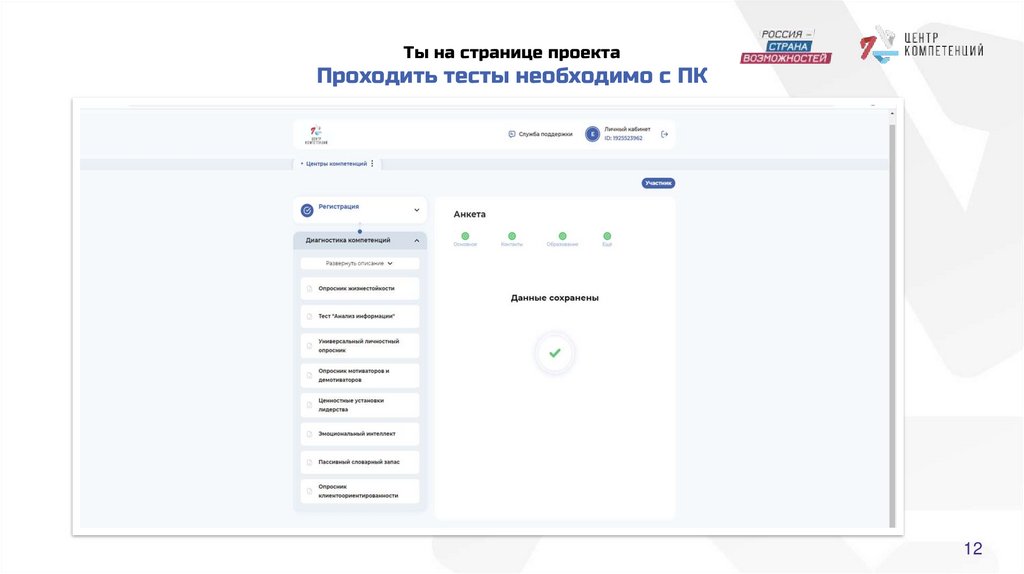Select the Основное step in Анкета
1024x574 pixels.
click(465, 239)
